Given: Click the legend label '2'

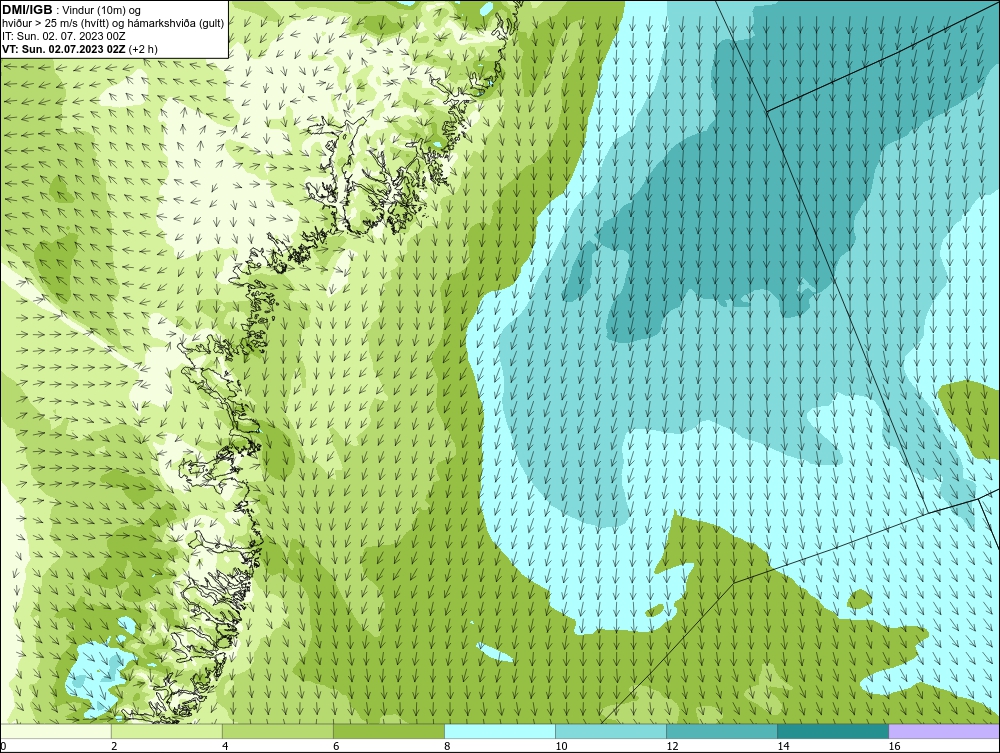Looking at the screenshot, I should pyautogui.click(x=114, y=746).
